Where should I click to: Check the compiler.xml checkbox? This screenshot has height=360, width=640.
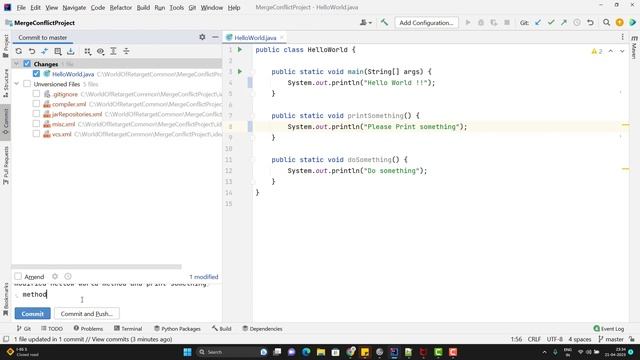(36, 104)
